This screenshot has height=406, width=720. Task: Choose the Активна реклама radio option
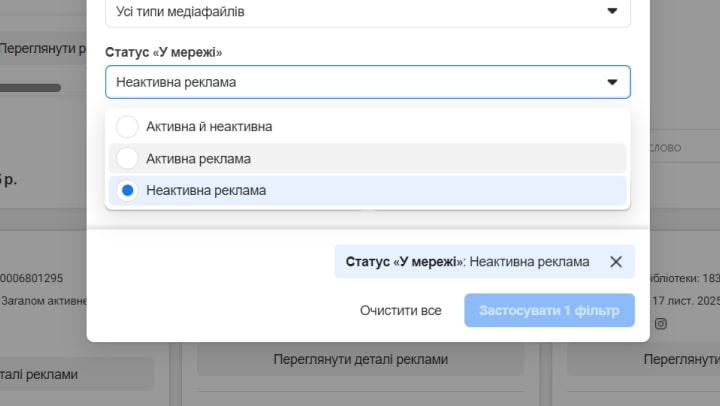tap(127, 158)
